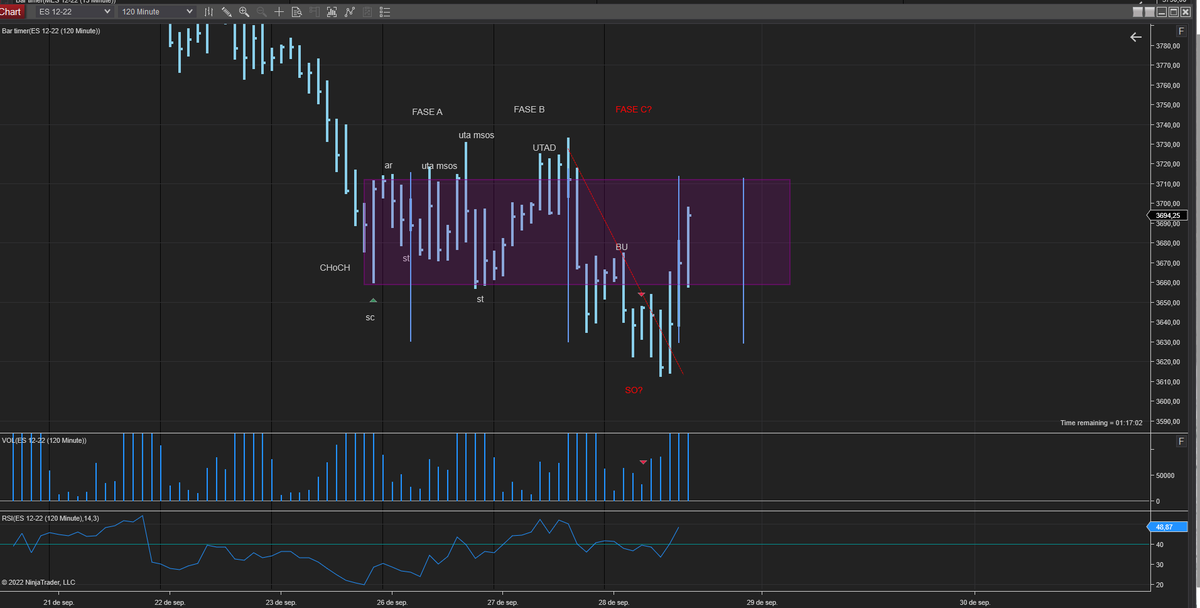Click the 3600,00 price axis label

1169,401
